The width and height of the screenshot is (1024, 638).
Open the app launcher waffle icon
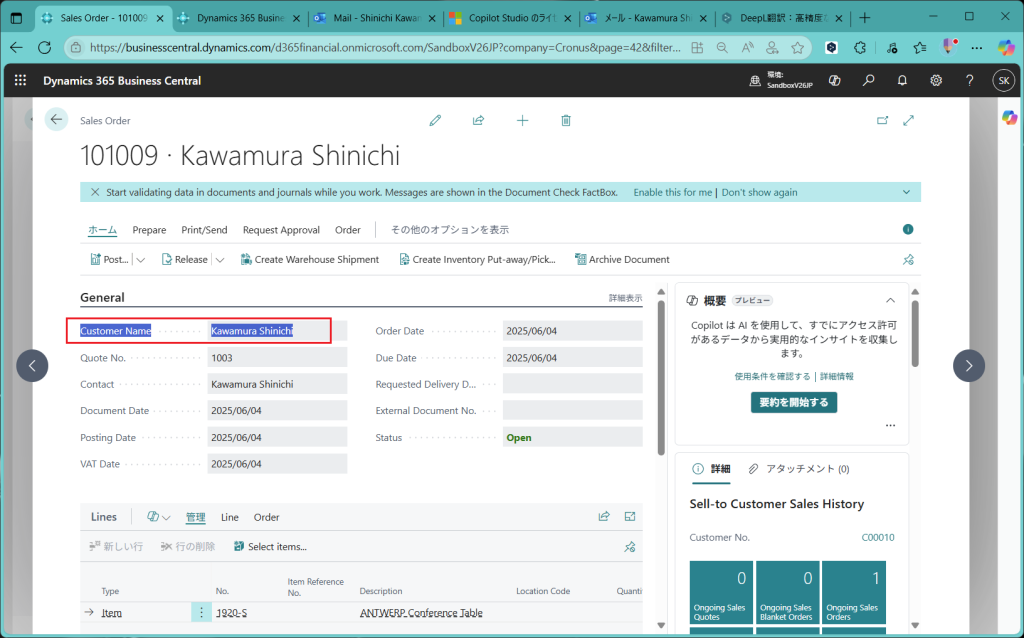[20, 80]
